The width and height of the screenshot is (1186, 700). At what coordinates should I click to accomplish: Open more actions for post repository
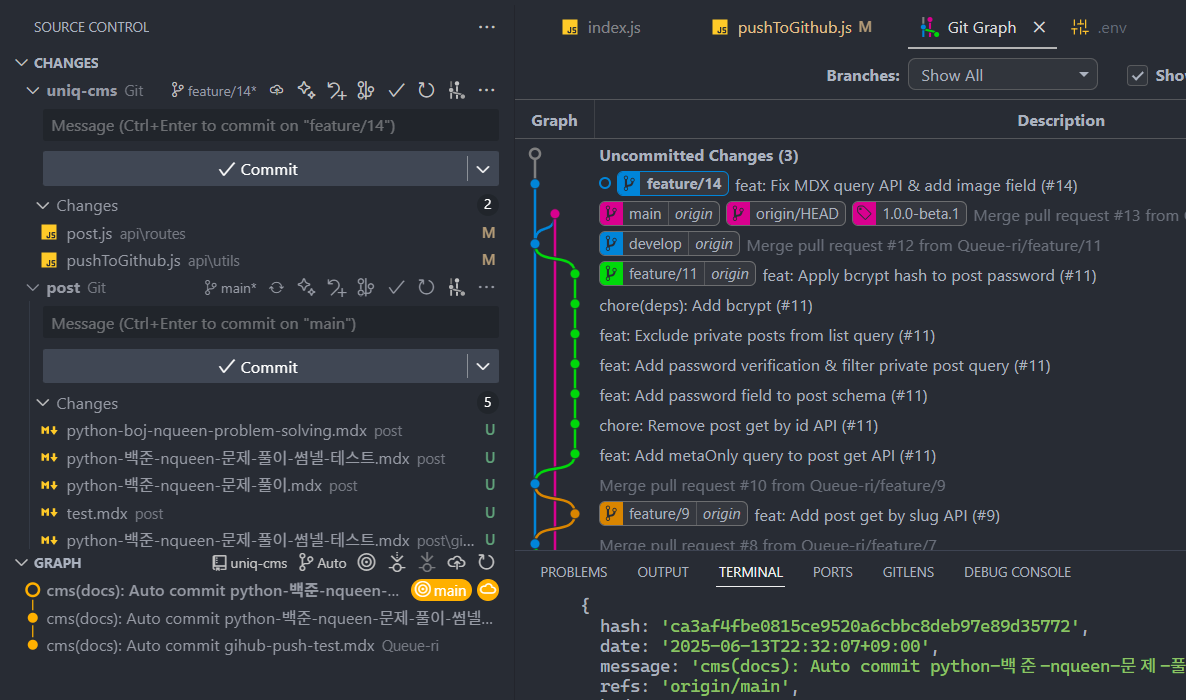[x=486, y=288]
